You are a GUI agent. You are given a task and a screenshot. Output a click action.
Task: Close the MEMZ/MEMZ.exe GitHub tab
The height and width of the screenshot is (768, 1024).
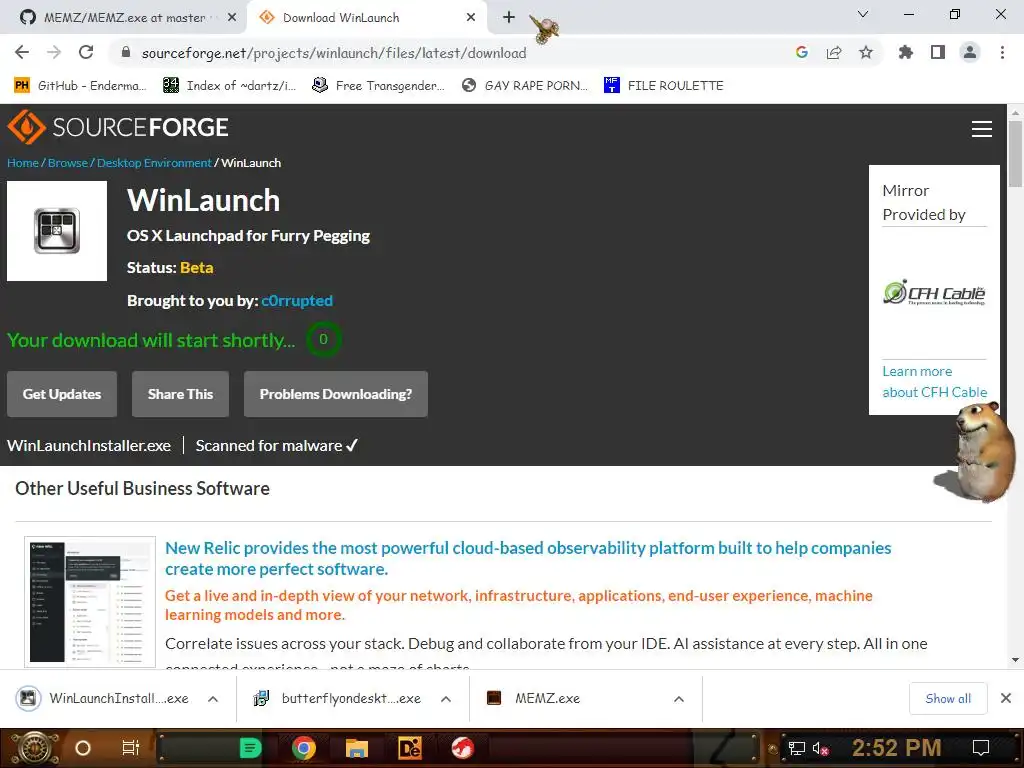[232, 18]
